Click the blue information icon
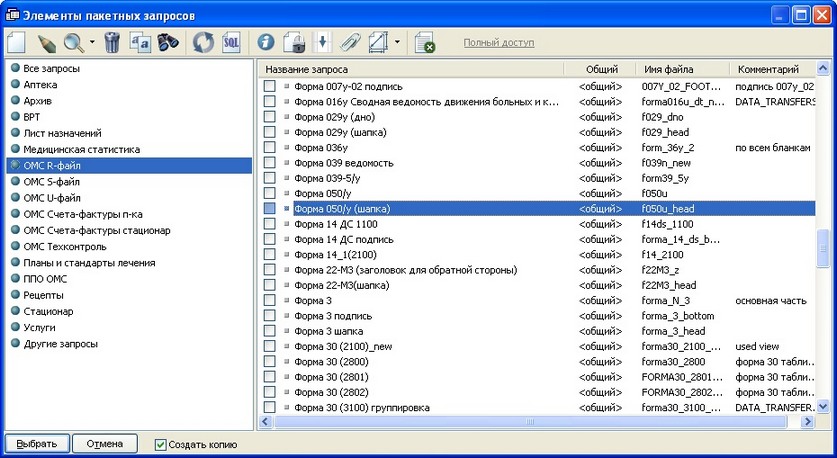837x458 pixels. click(x=266, y=42)
